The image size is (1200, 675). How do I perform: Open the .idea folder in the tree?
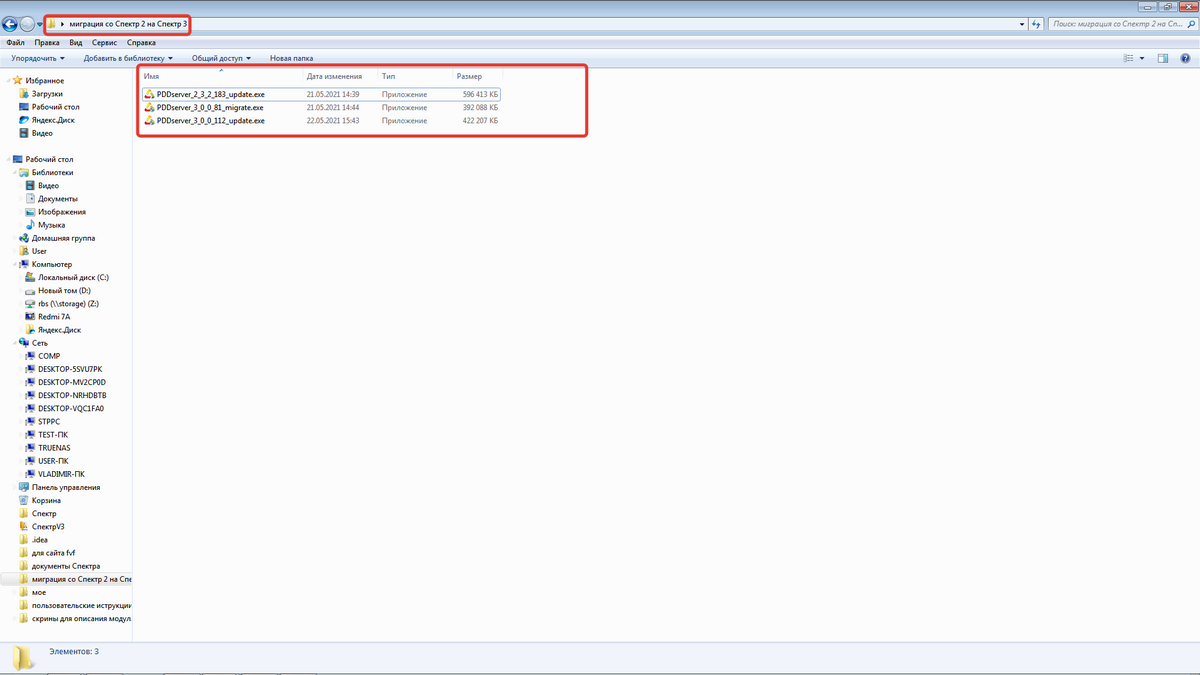39,539
